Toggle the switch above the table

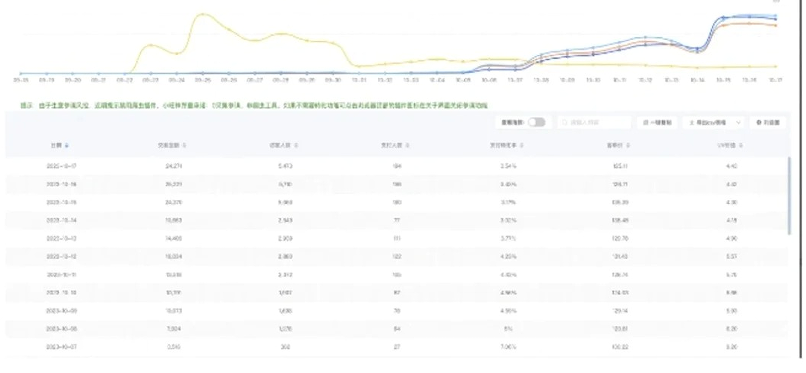pyautogui.click(x=536, y=122)
